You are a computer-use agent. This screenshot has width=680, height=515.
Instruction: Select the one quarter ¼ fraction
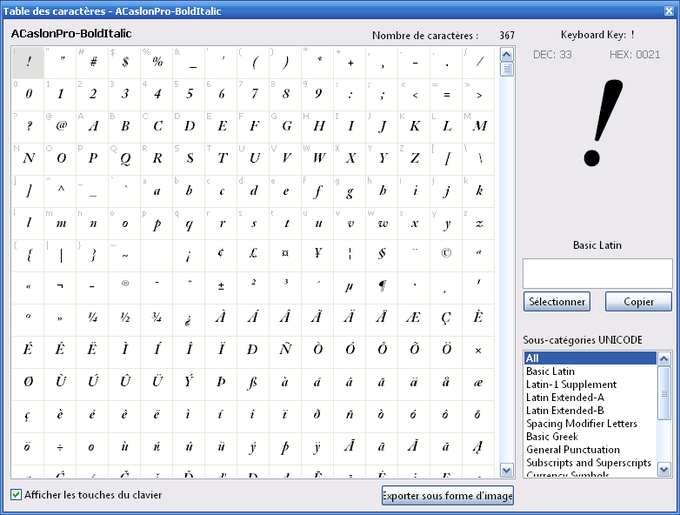tap(93, 319)
